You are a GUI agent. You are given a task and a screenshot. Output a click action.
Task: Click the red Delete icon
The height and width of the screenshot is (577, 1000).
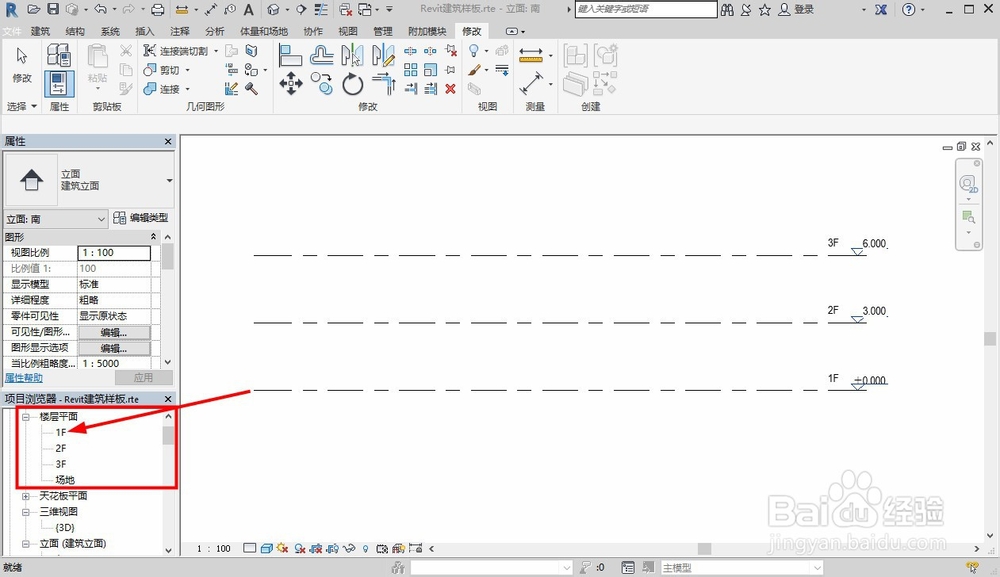coord(450,89)
